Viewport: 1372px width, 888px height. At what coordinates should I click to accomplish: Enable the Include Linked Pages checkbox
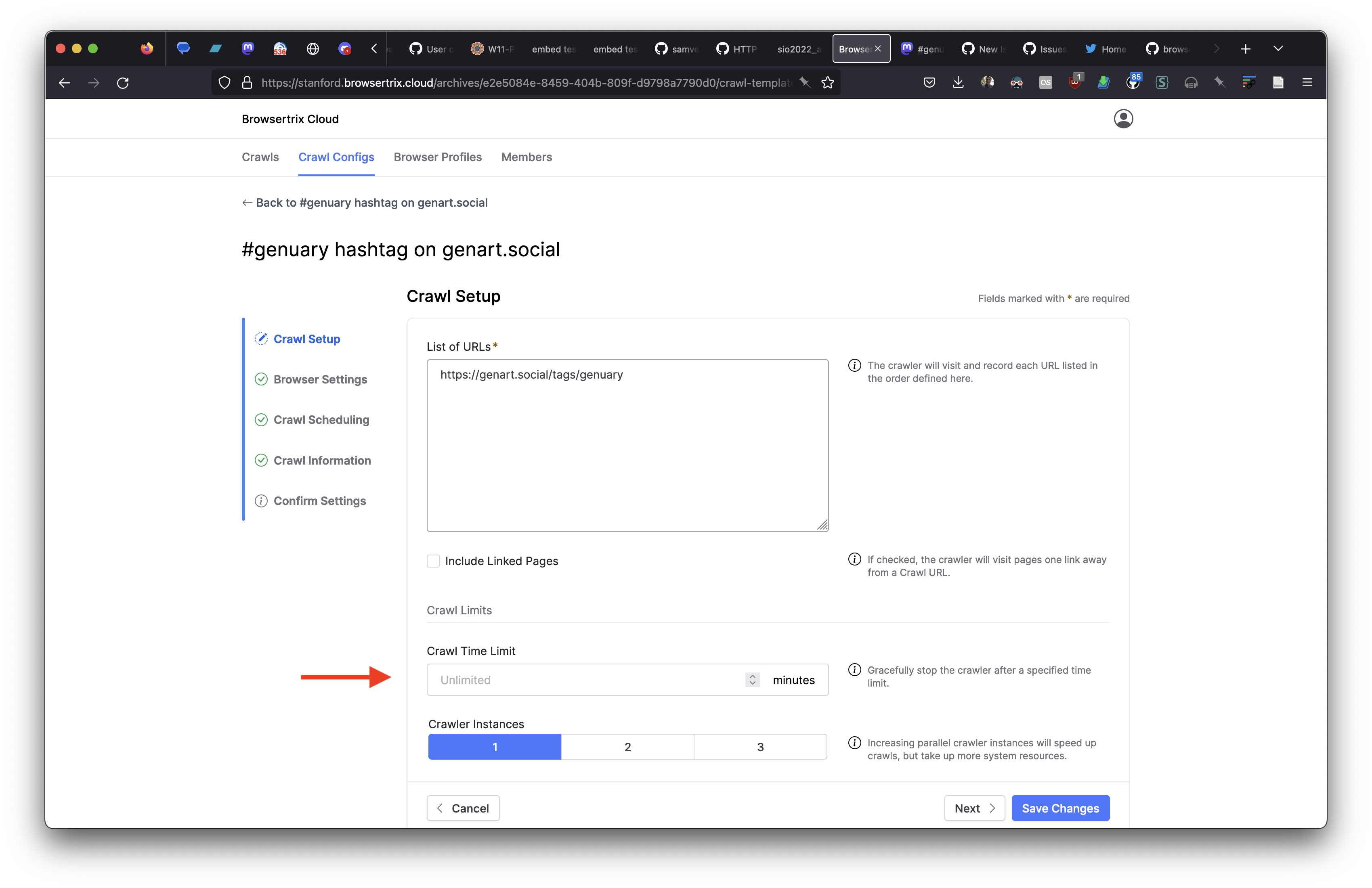434,561
